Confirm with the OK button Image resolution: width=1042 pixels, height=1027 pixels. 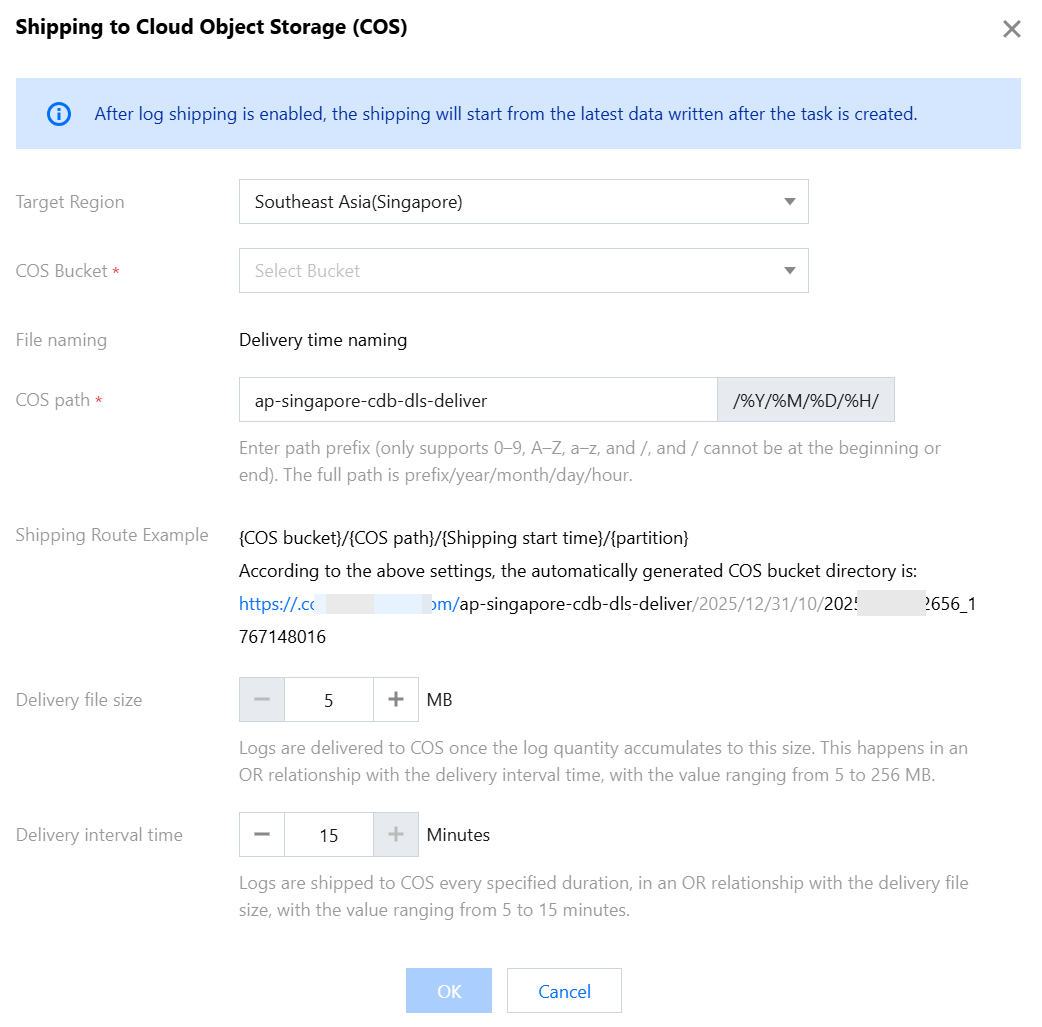(449, 991)
